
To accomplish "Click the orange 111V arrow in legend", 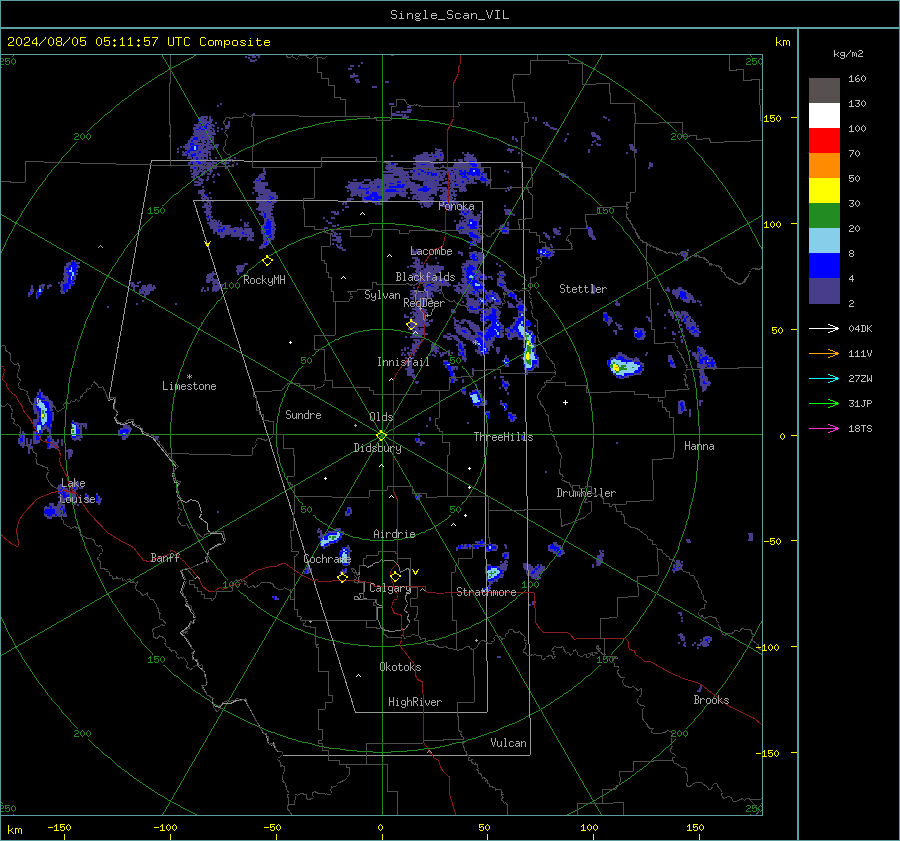I will coord(824,354).
